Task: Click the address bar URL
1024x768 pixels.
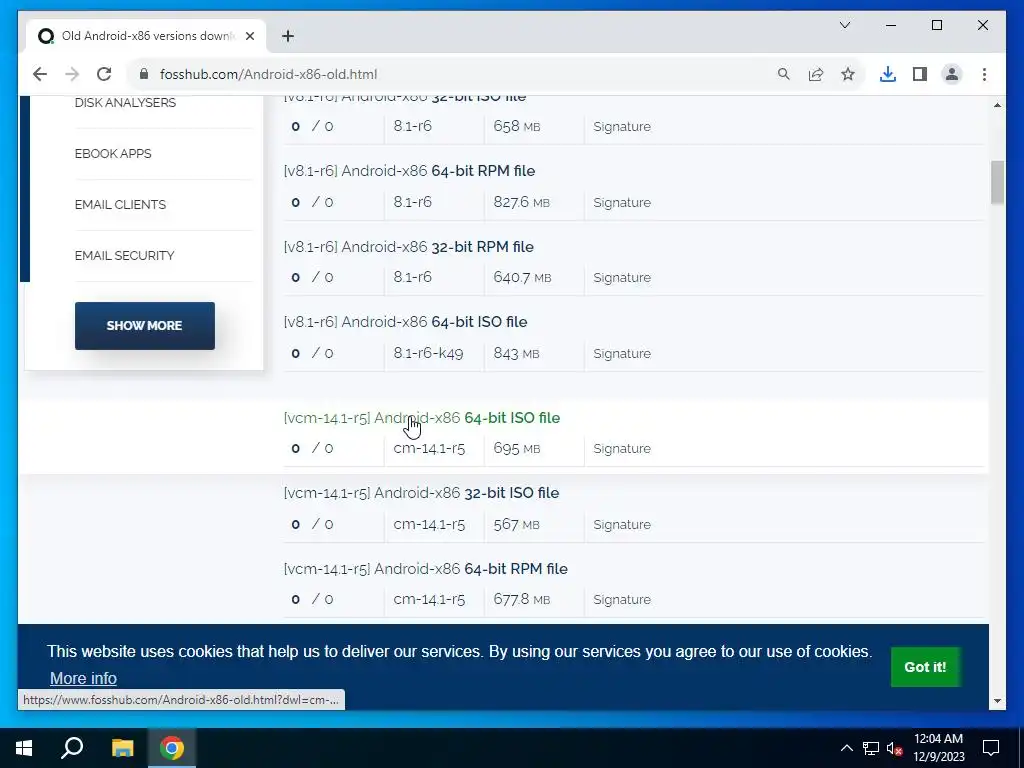Action: [x=268, y=74]
